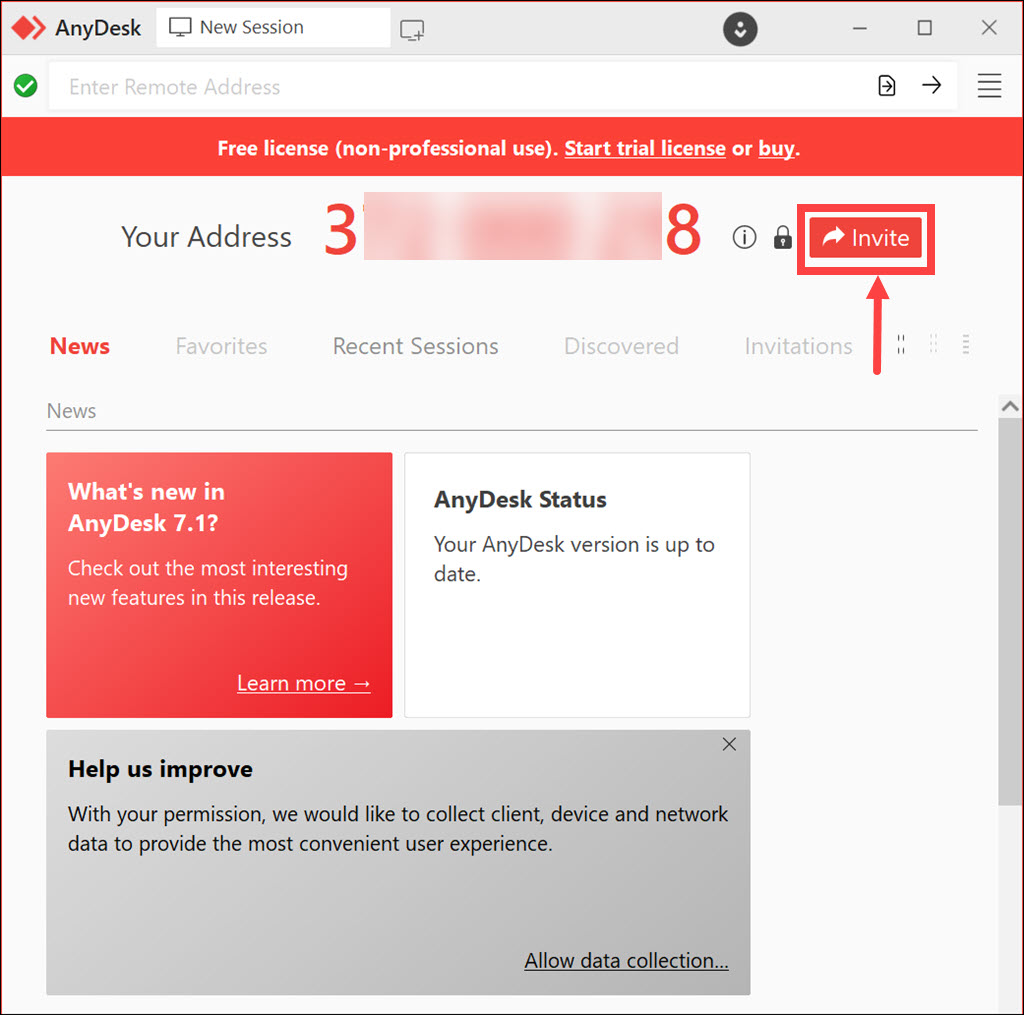Viewport: 1024px width, 1015px height.
Task: Click the Invite button
Action: tap(865, 238)
